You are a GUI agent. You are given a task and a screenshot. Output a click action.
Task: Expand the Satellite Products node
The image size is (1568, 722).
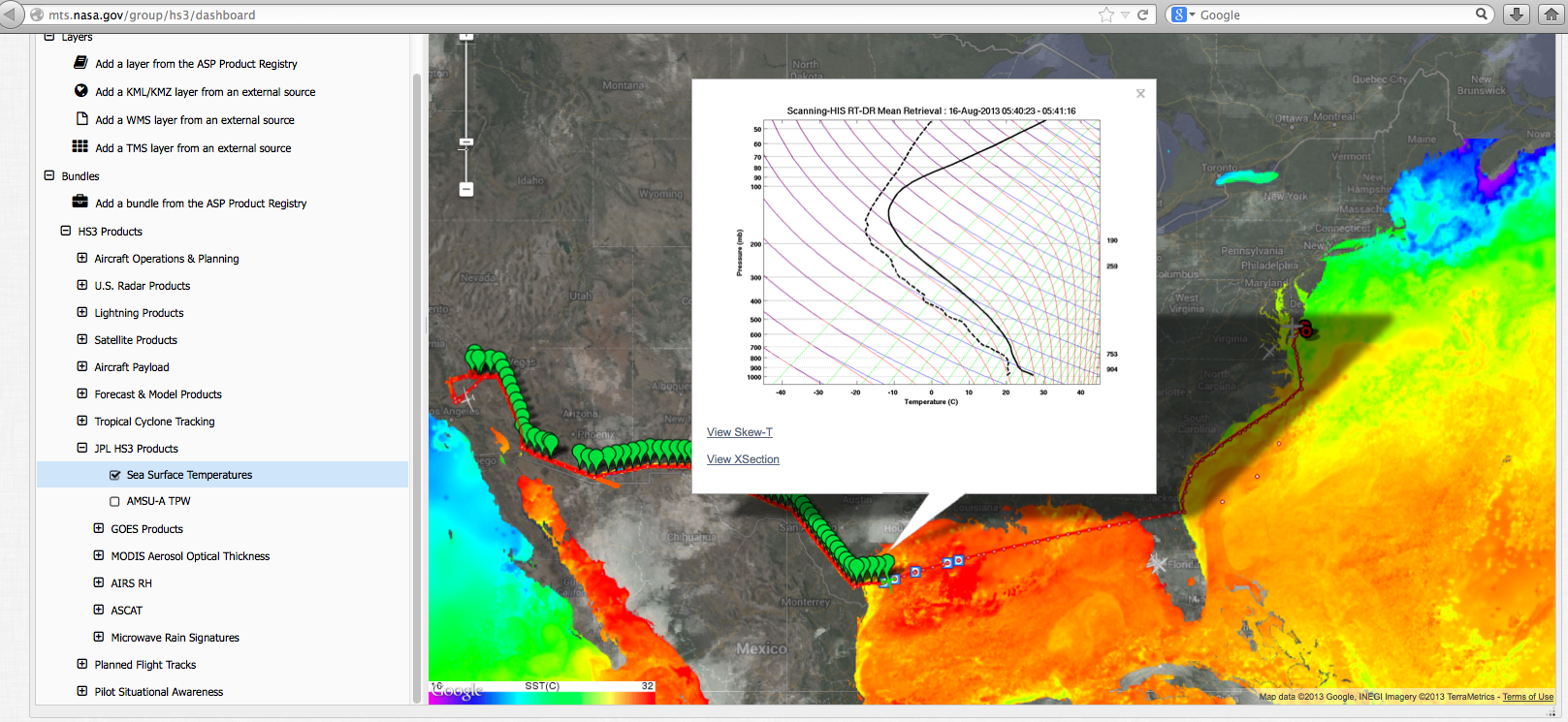click(82, 340)
